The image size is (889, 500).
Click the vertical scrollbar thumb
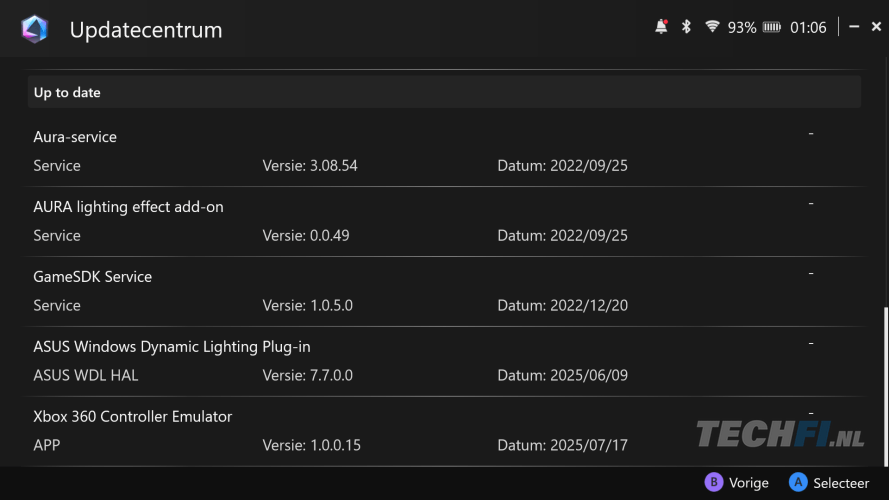point(884,385)
